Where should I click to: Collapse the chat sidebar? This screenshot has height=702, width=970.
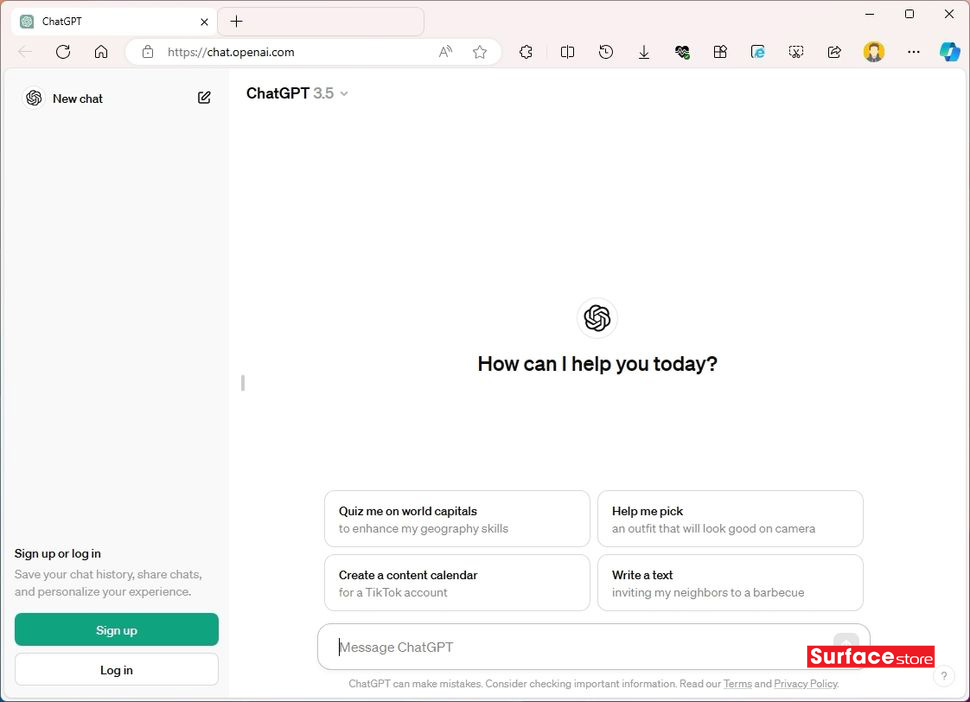point(241,383)
